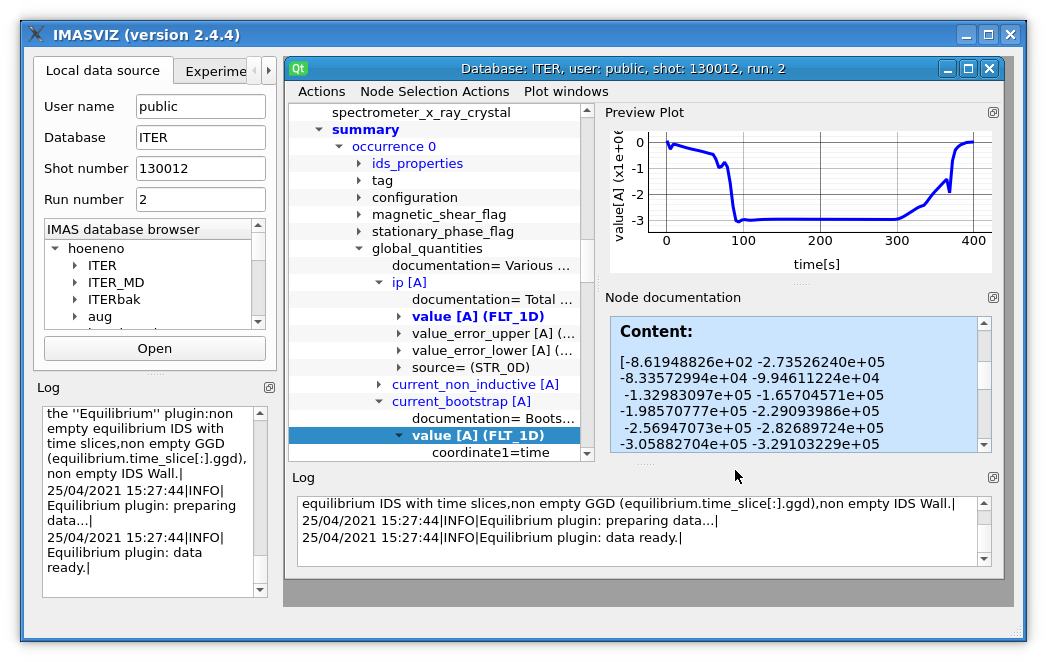1047x662 pixels.
Task: Switch to the Local data source tab
Action: coord(103,71)
